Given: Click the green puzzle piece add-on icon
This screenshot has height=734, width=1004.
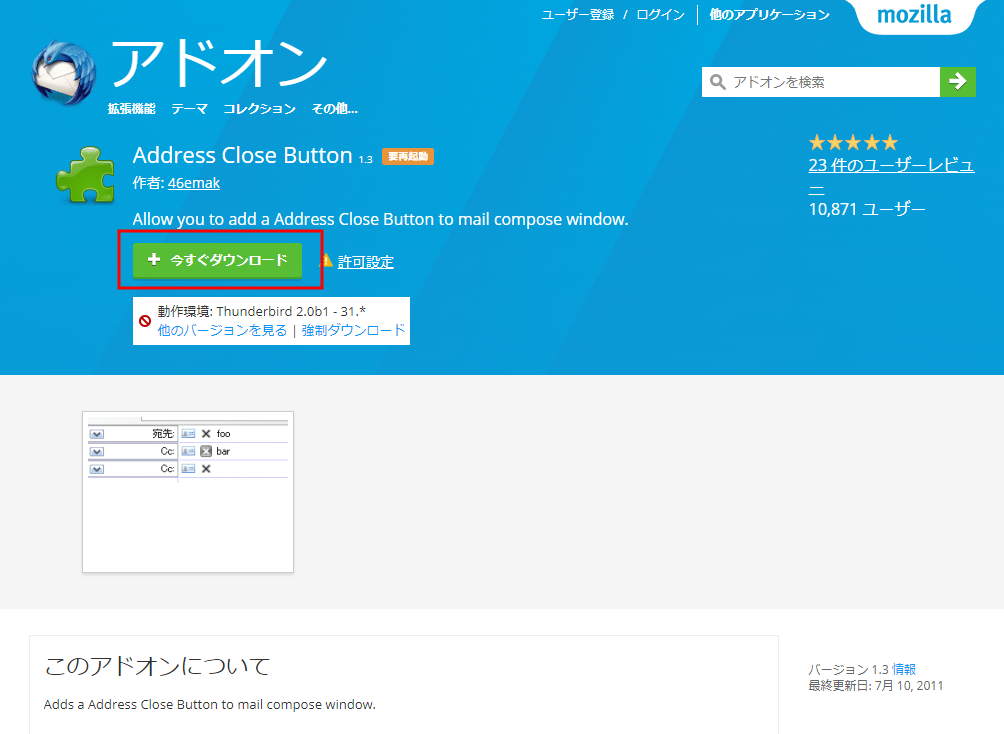Looking at the screenshot, I should point(86,174).
